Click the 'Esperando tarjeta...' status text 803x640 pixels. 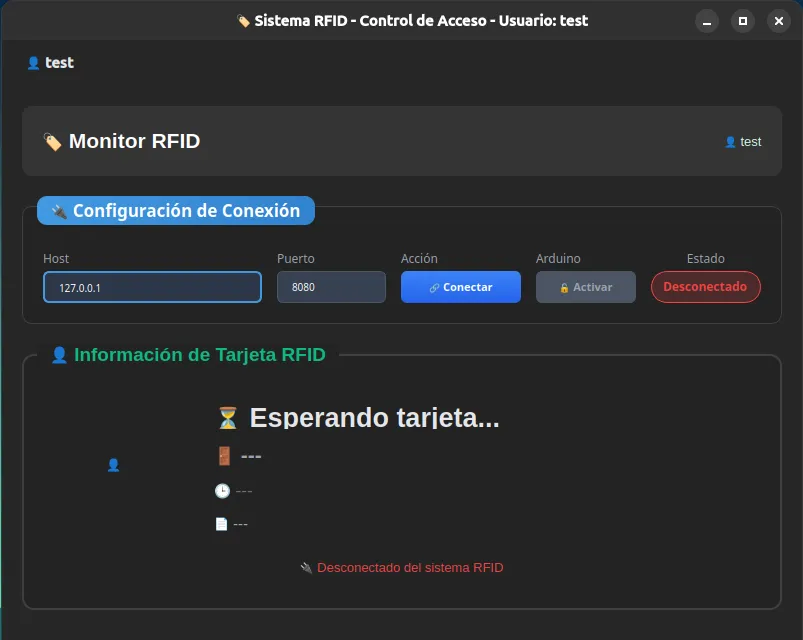pos(374,418)
